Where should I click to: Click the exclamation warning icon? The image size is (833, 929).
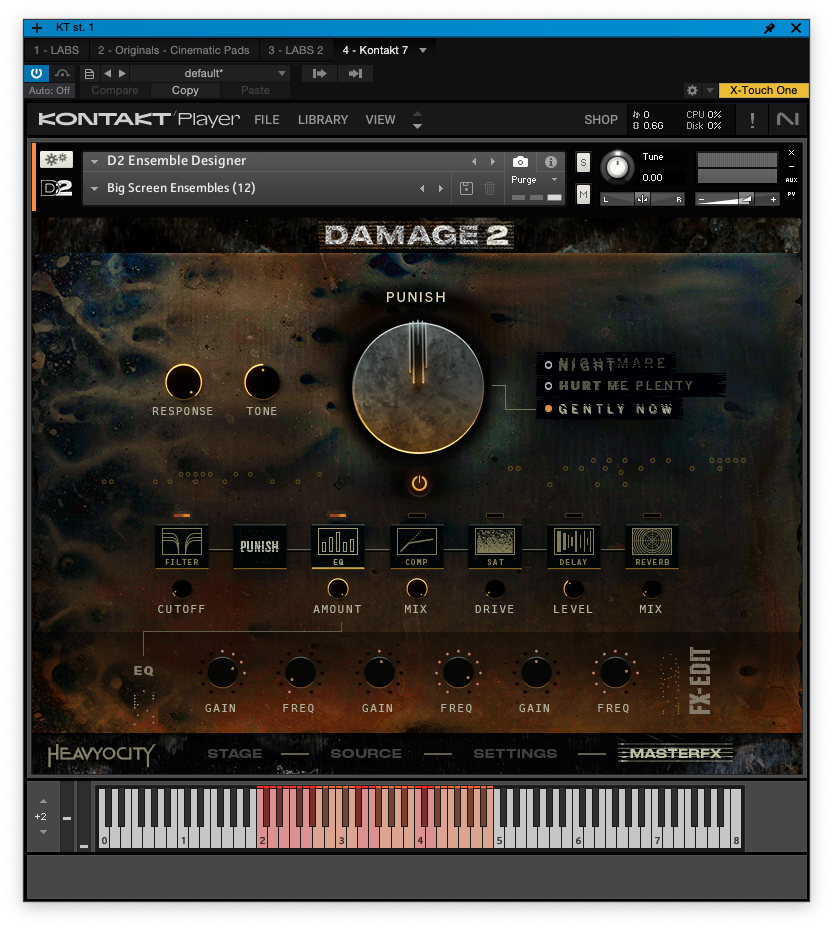[752, 120]
